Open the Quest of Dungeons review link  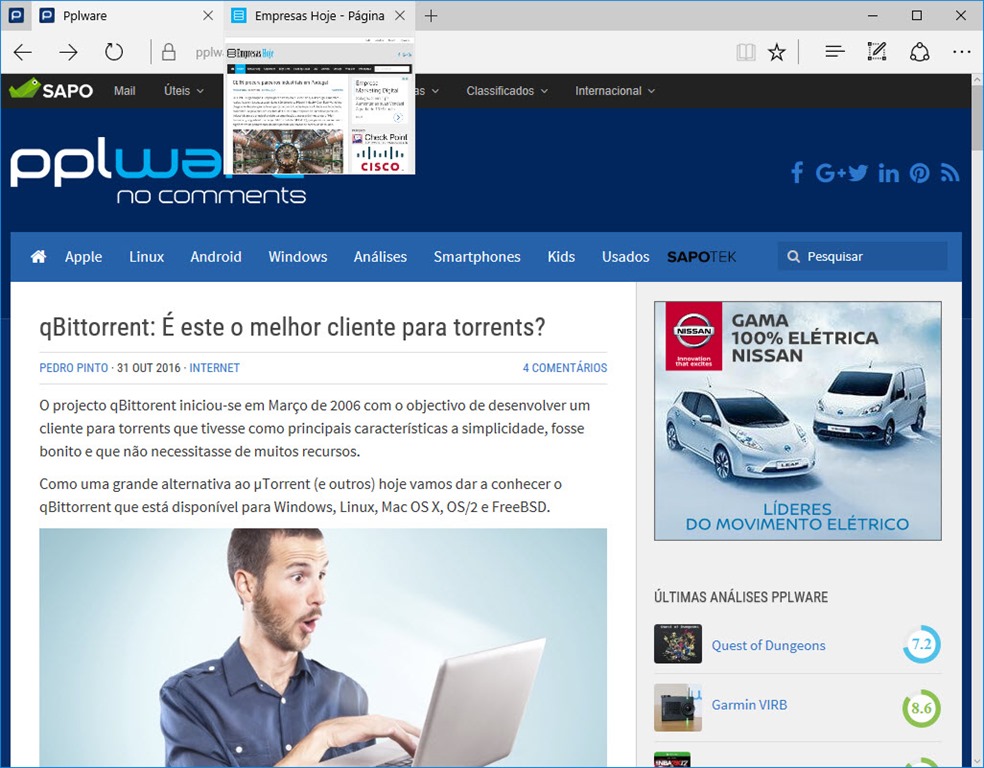tap(768, 645)
